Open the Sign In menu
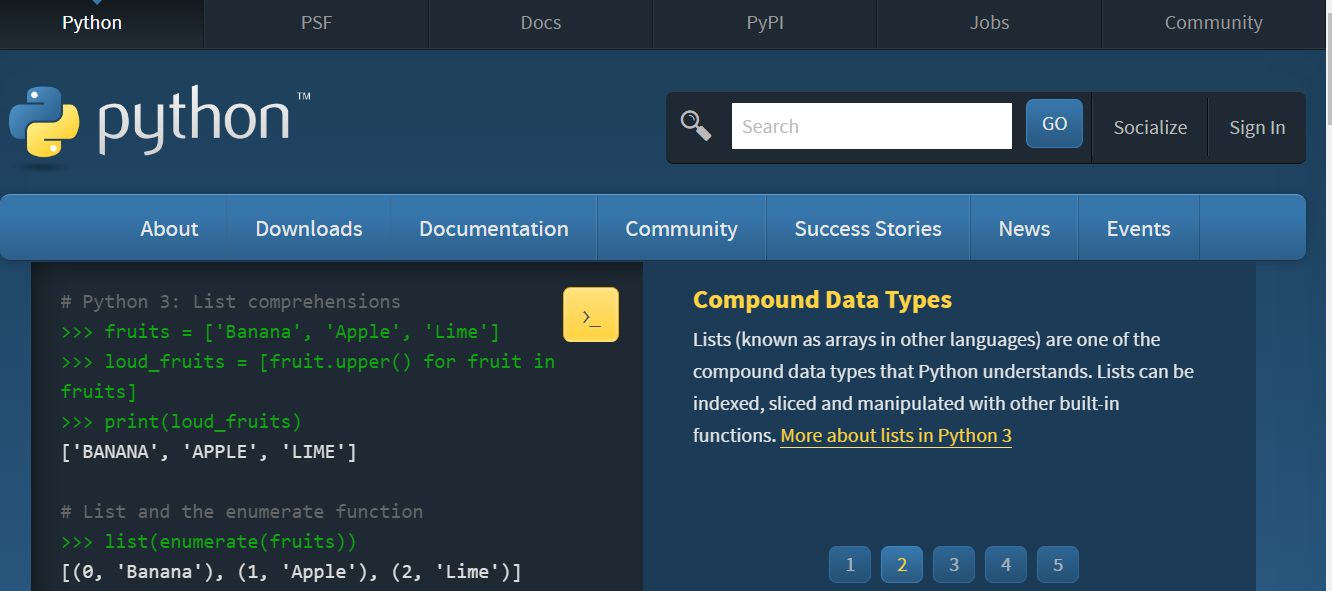The height and width of the screenshot is (591, 1332). point(1257,127)
